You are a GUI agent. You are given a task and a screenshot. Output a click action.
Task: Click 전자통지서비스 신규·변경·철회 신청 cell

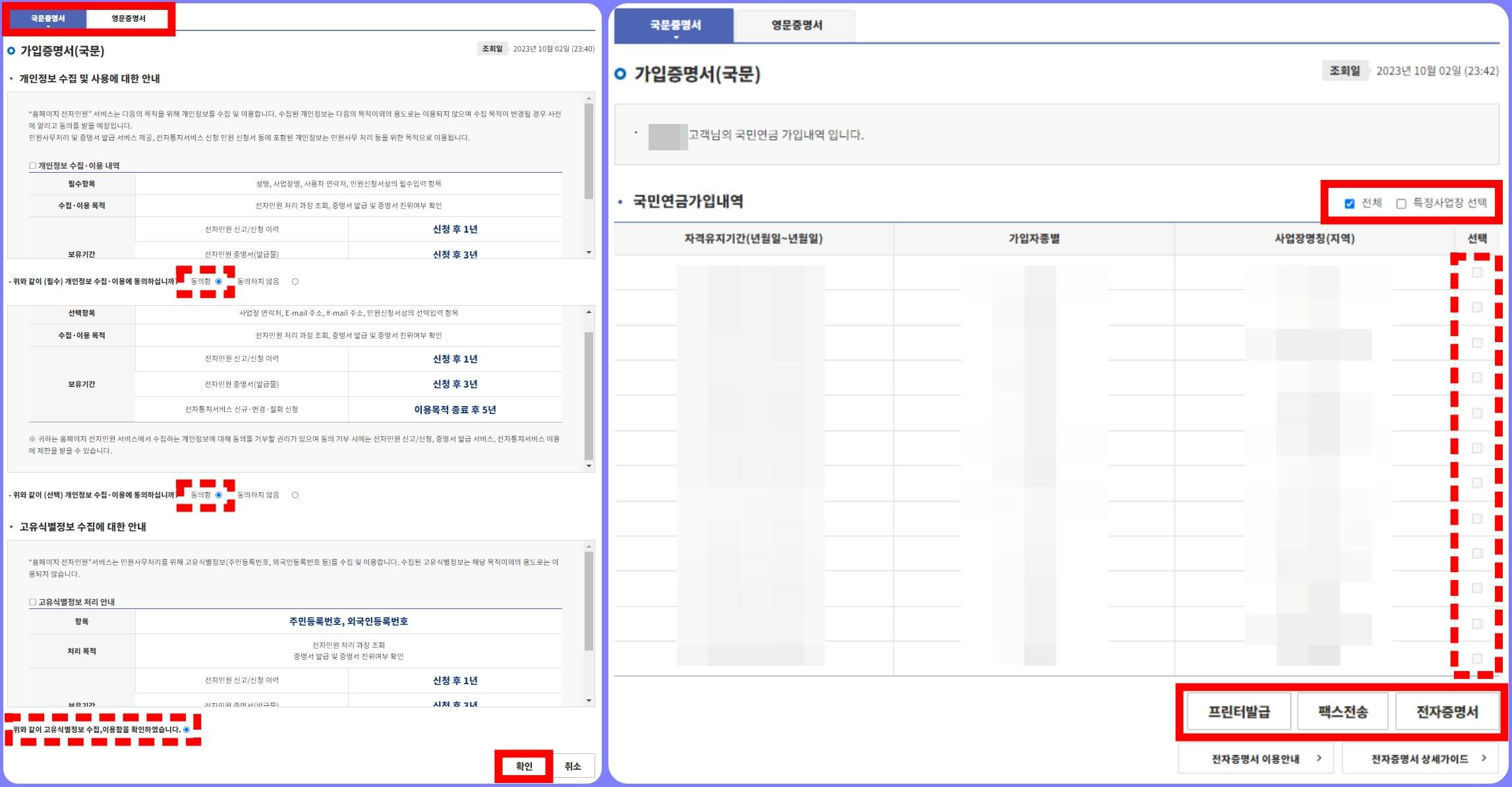tap(241, 409)
